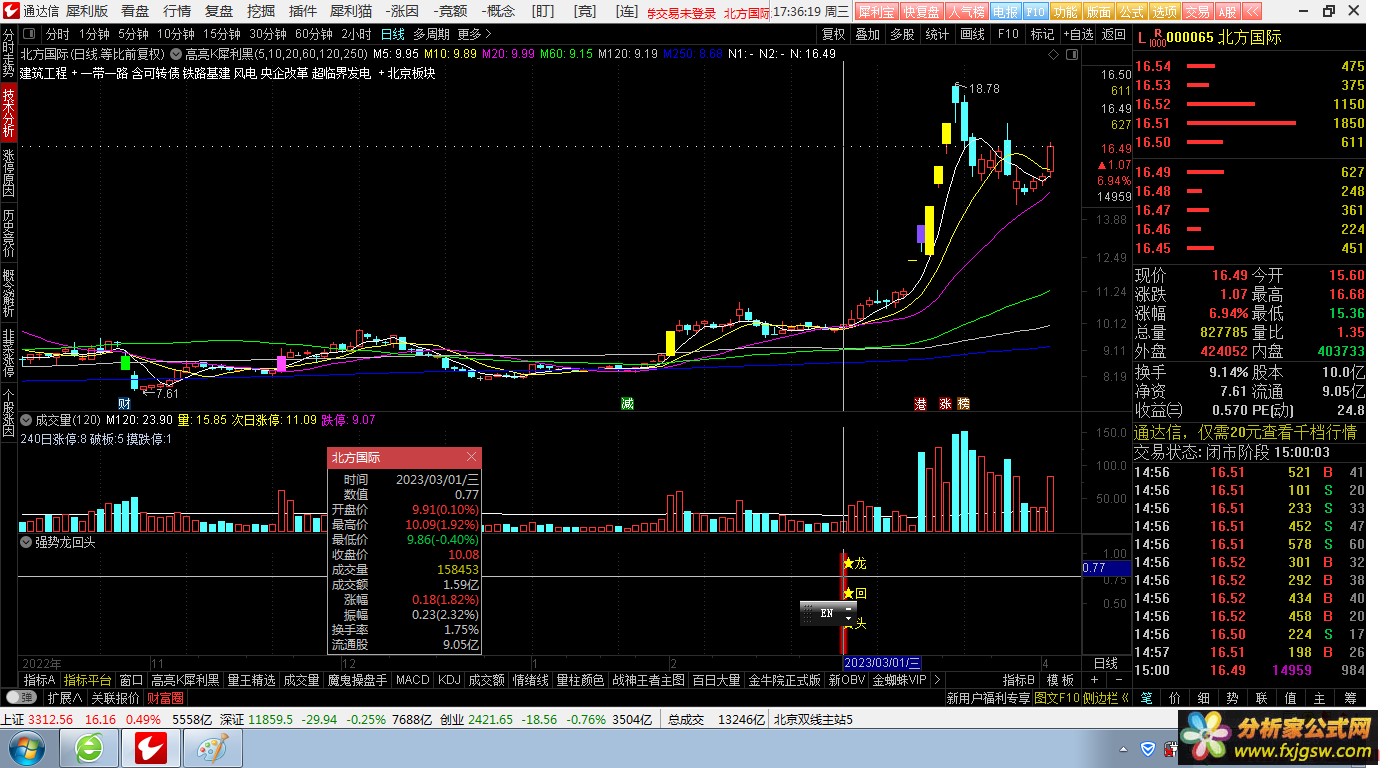Open 选项 options button

point(1164,12)
